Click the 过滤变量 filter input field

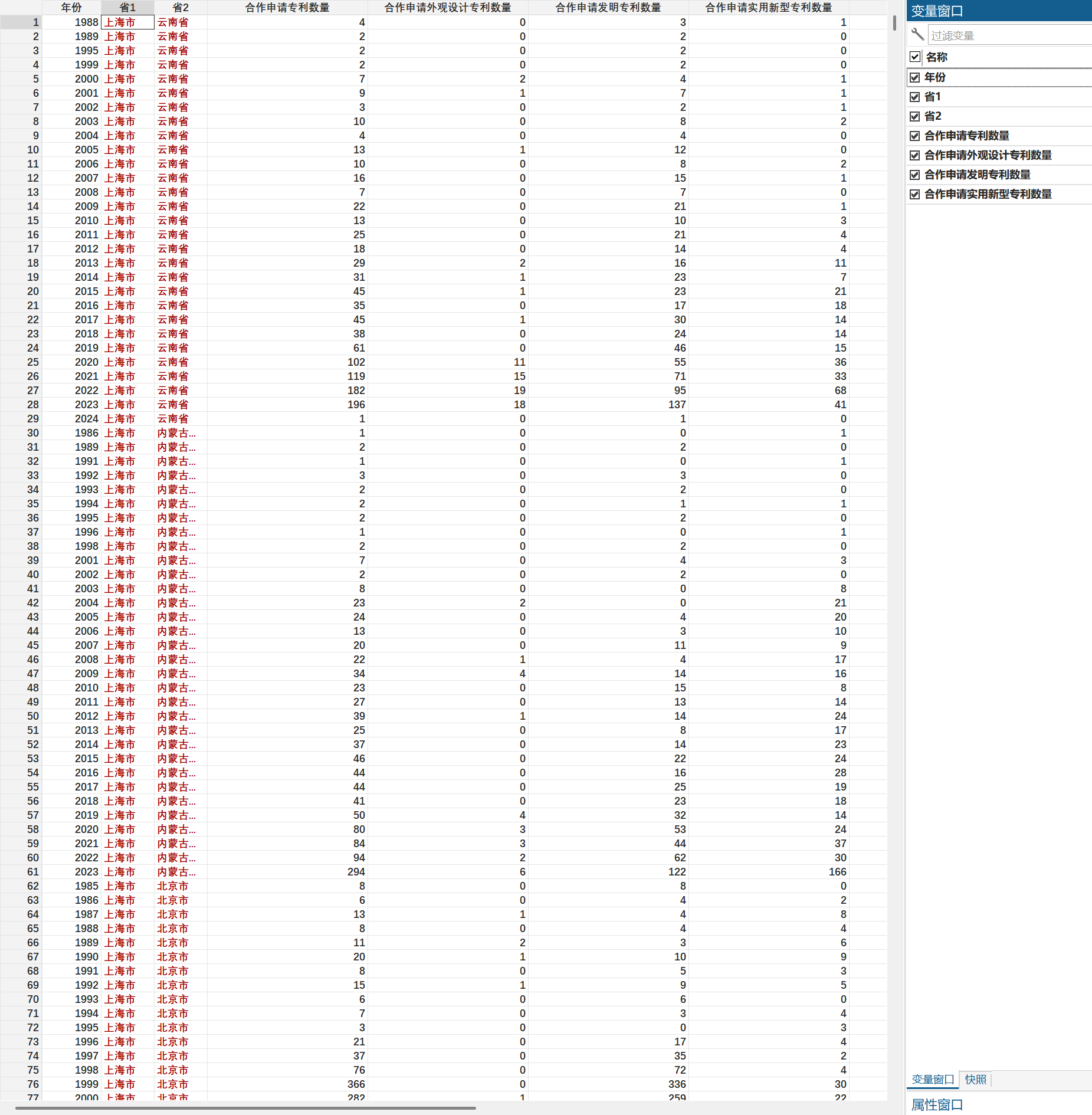click(1009, 35)
